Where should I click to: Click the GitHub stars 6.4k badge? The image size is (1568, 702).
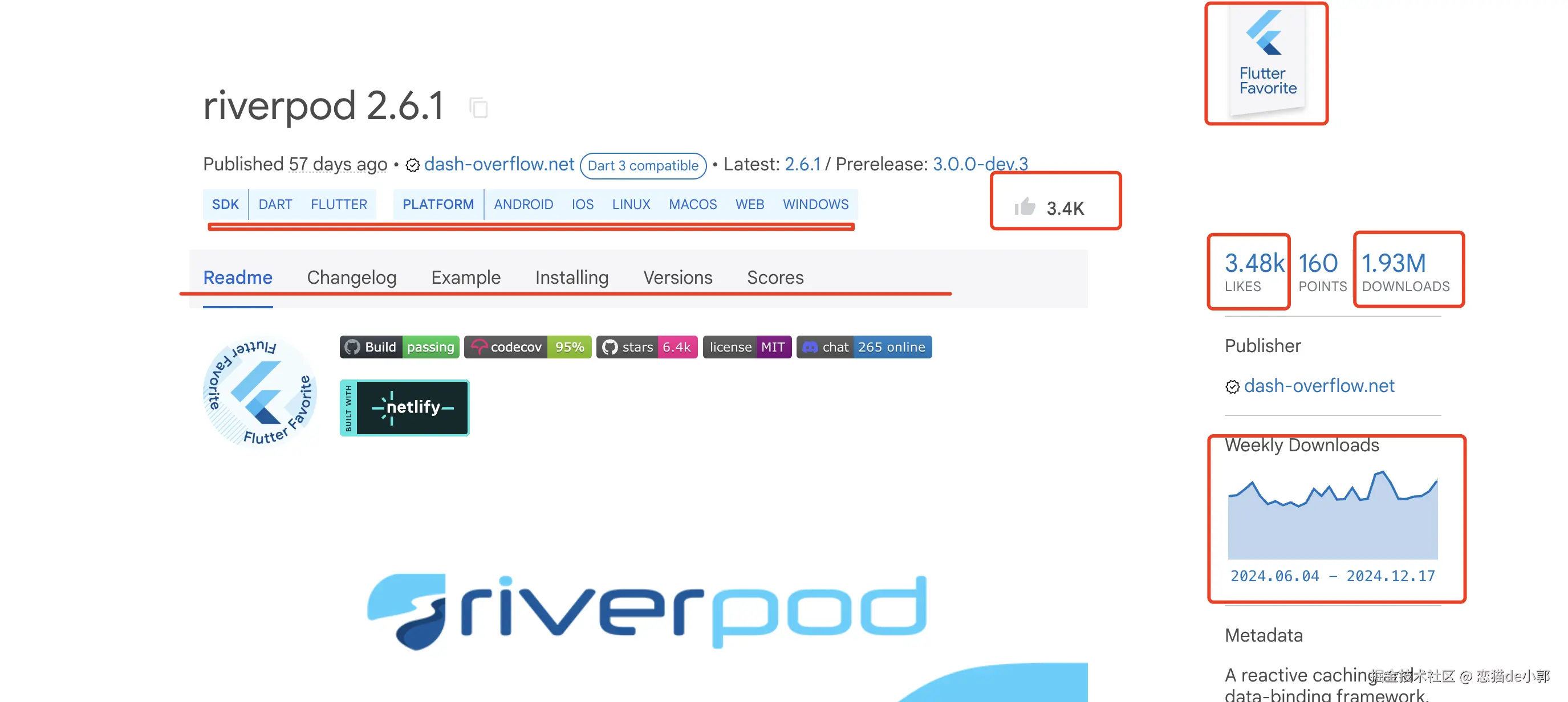coord(647,347)
